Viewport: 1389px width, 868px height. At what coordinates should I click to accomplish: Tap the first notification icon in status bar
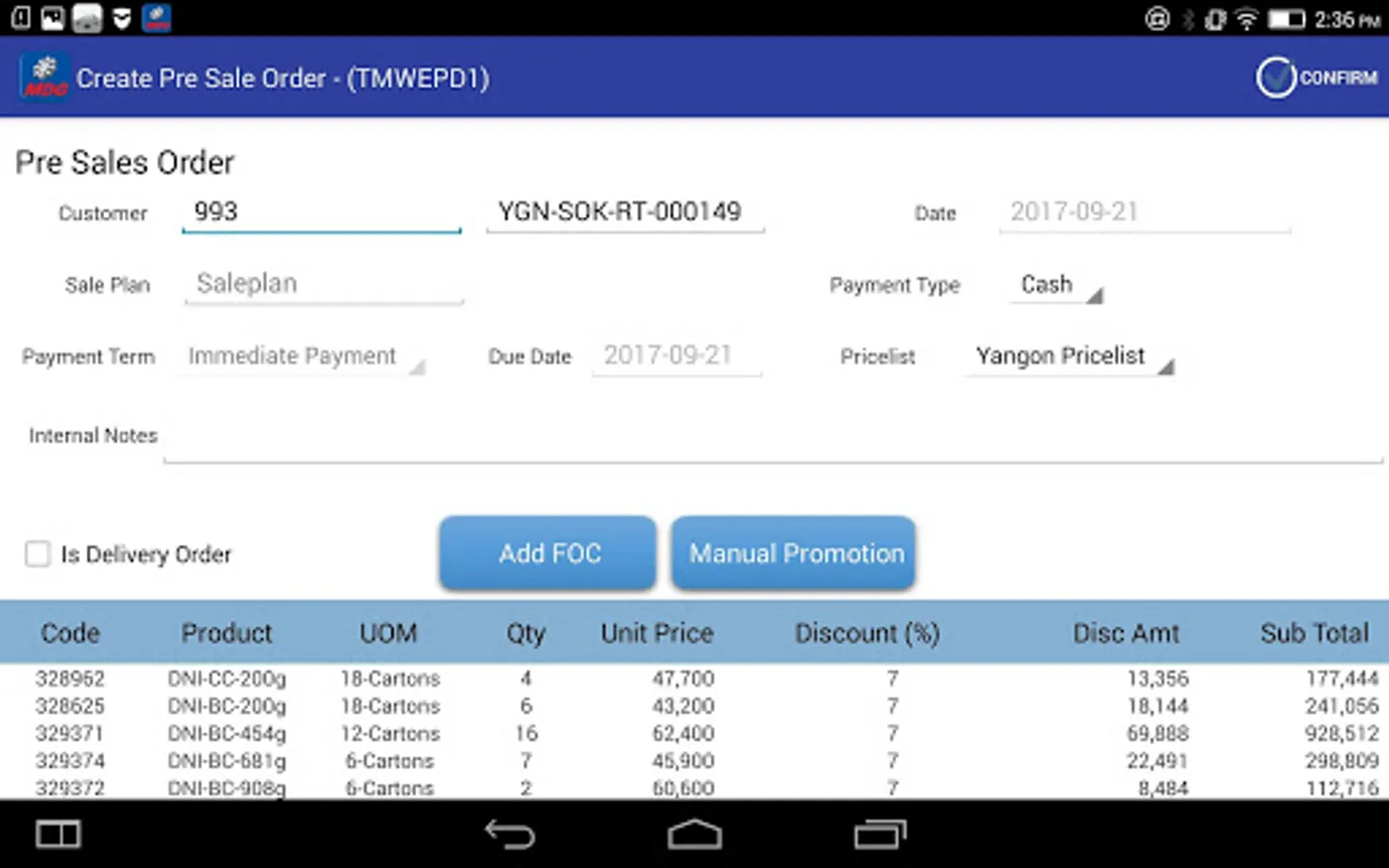click(x=20, y=17)
